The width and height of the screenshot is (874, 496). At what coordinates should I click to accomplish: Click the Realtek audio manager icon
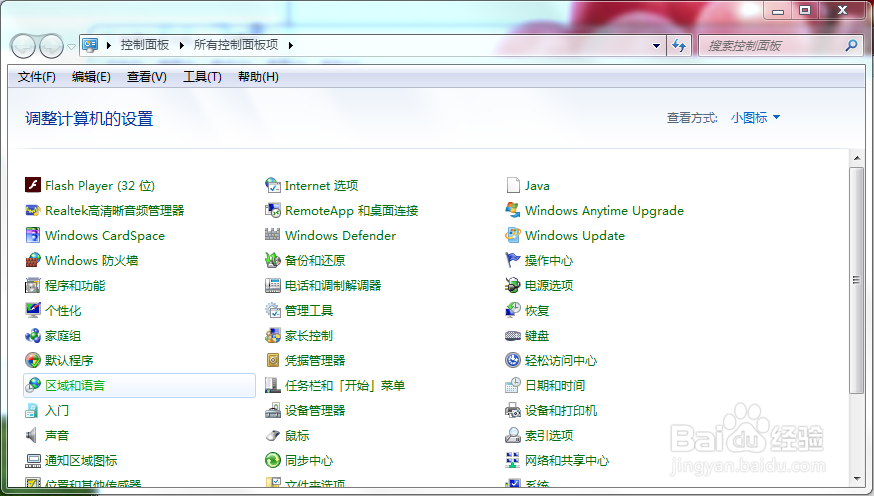33,210
